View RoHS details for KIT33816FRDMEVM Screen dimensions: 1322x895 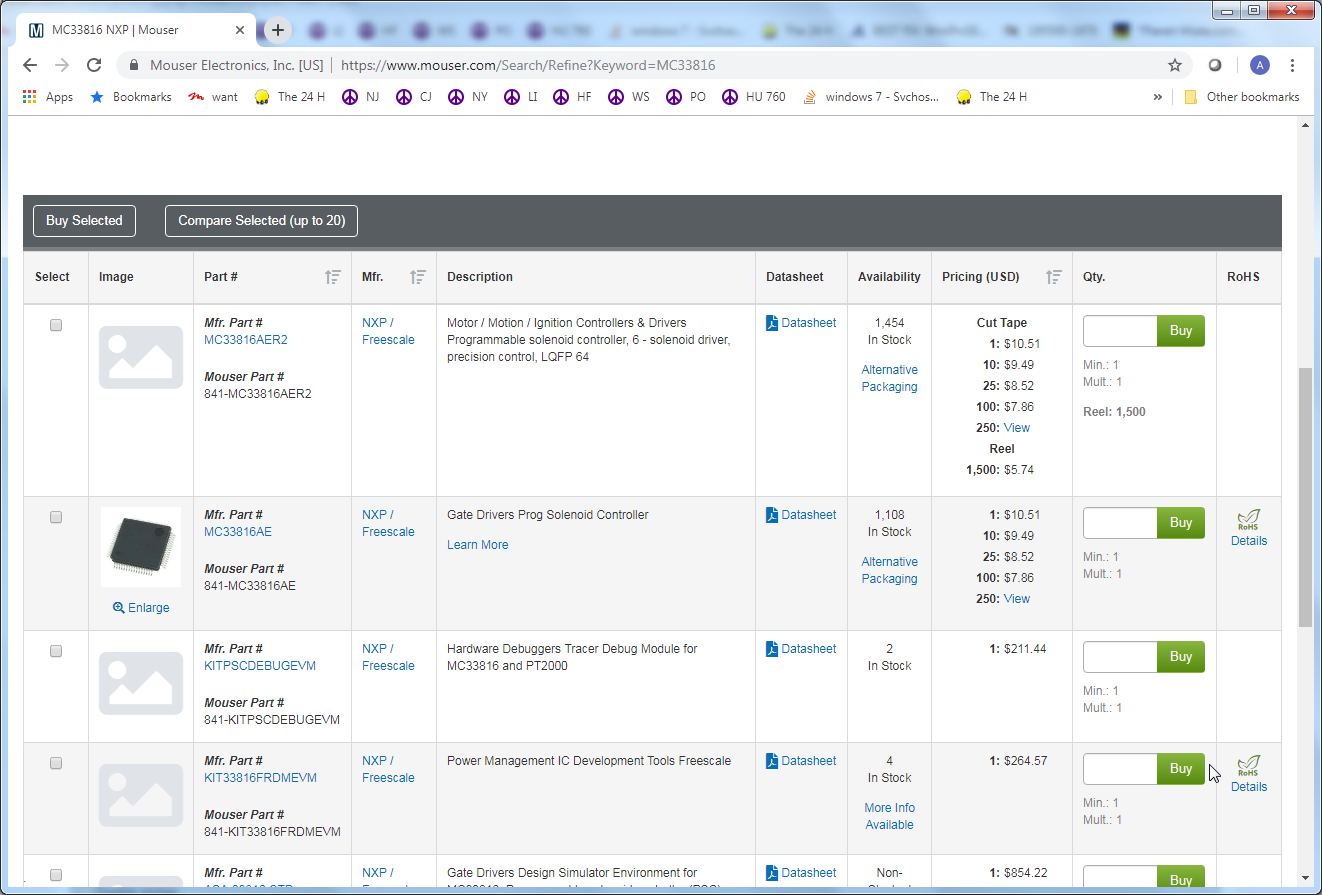[1248, 787]
